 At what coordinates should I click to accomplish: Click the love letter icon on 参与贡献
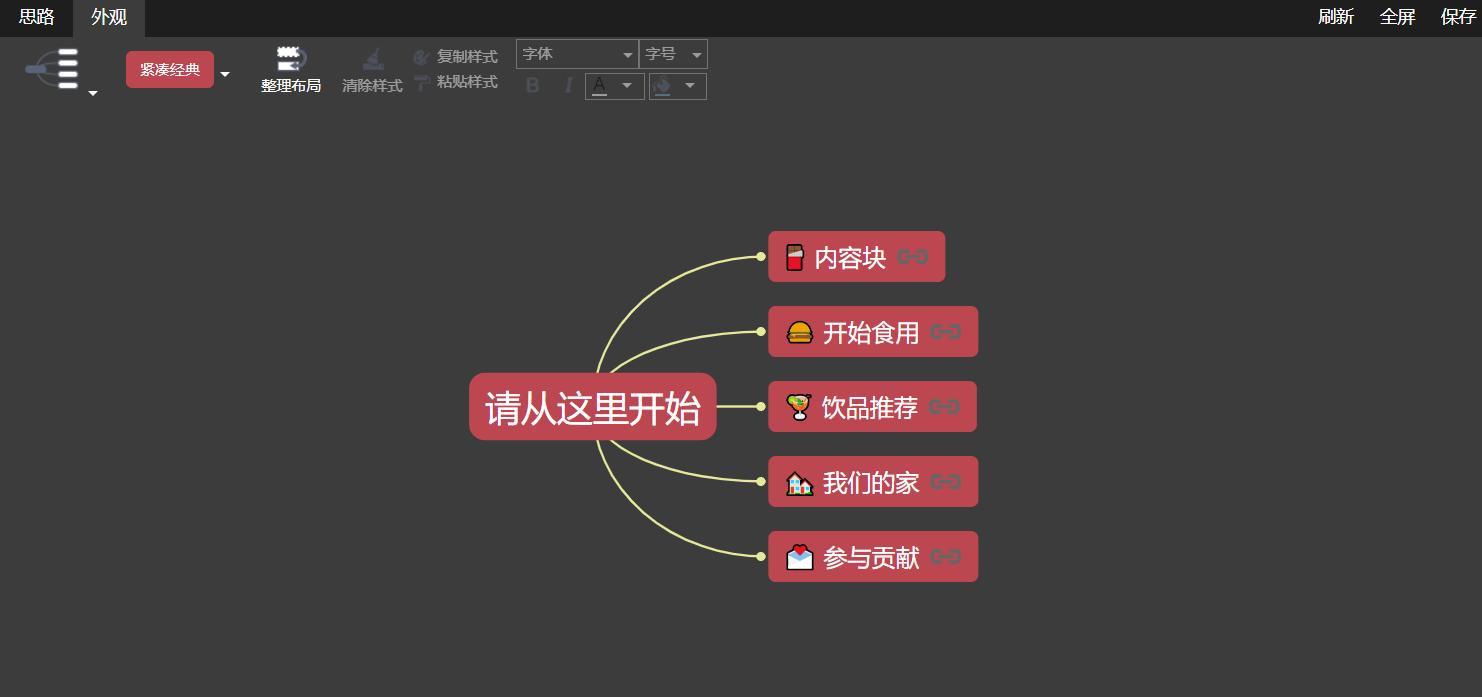(x=799, y=557)
